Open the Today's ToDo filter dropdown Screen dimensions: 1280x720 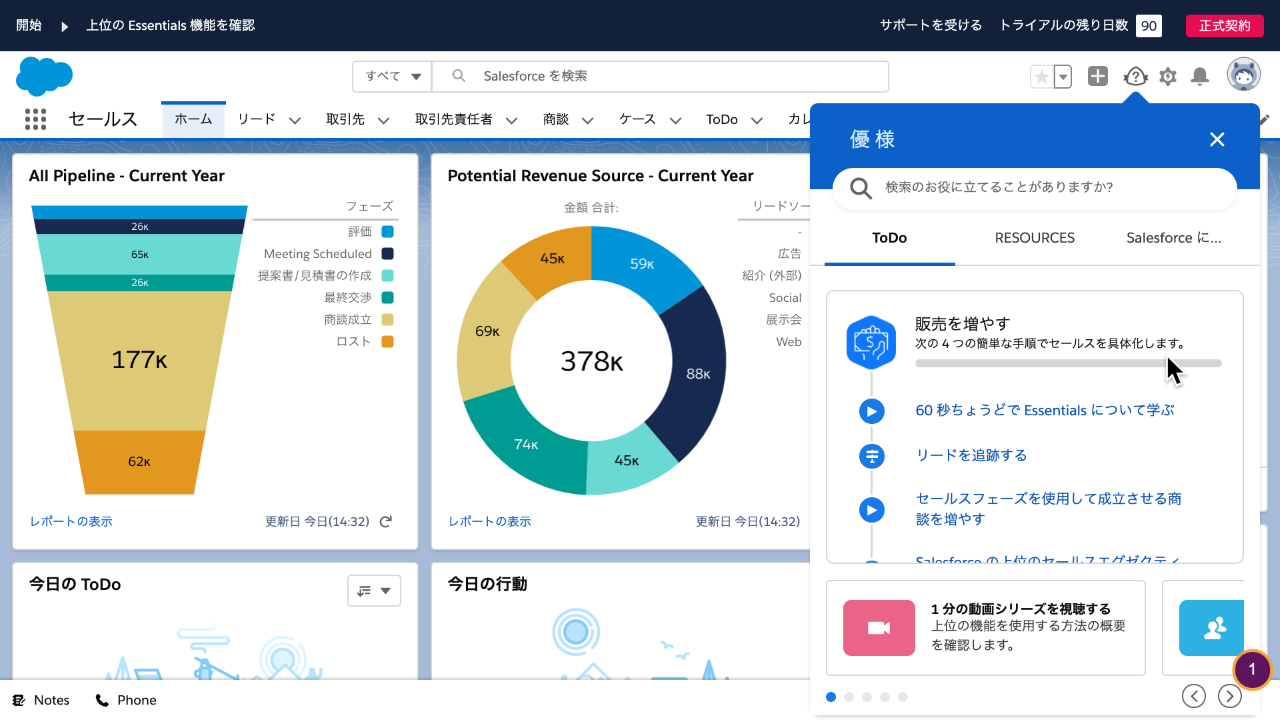374,591
